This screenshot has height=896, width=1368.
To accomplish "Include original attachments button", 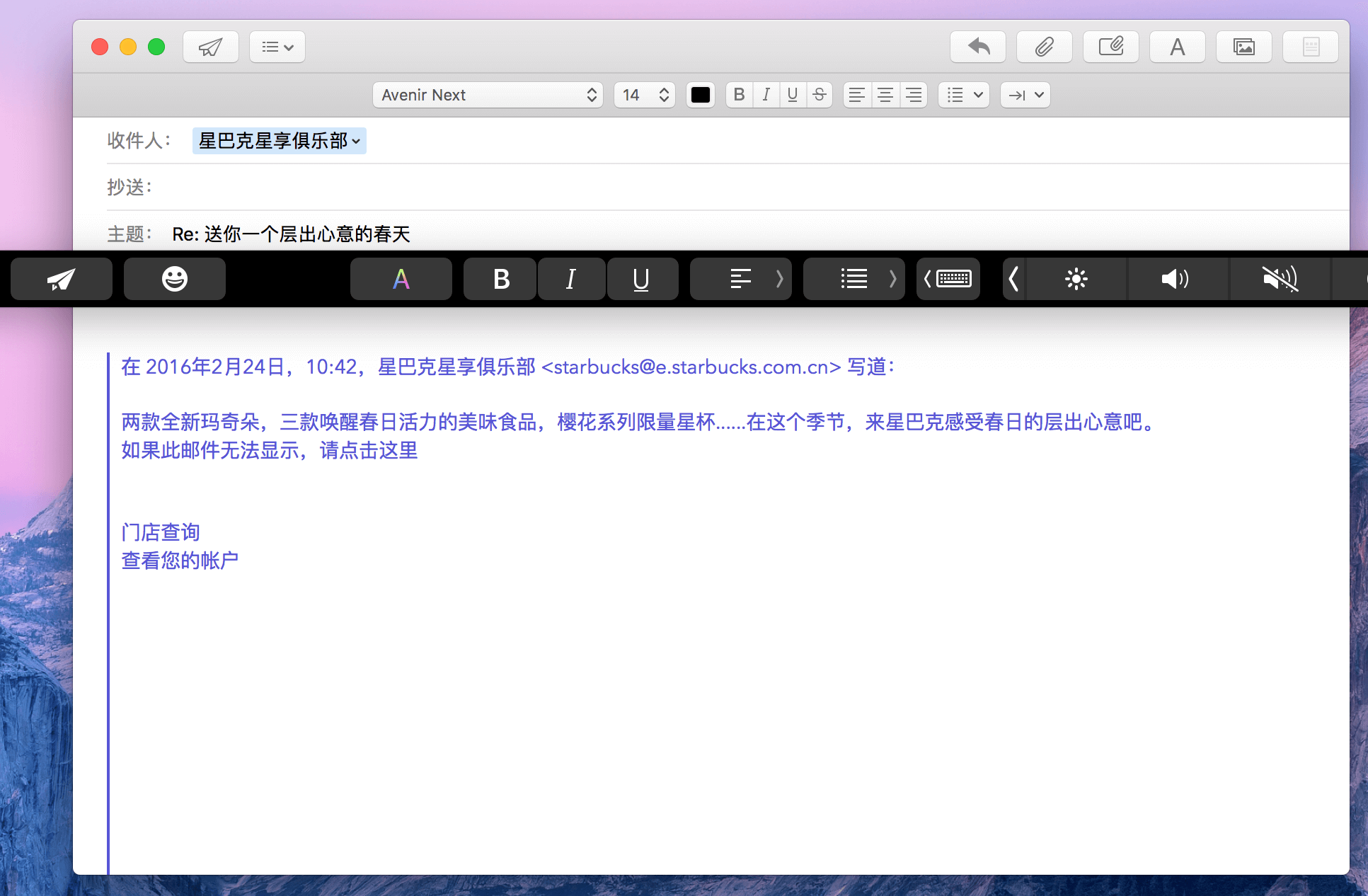I will click(1111, 47).
